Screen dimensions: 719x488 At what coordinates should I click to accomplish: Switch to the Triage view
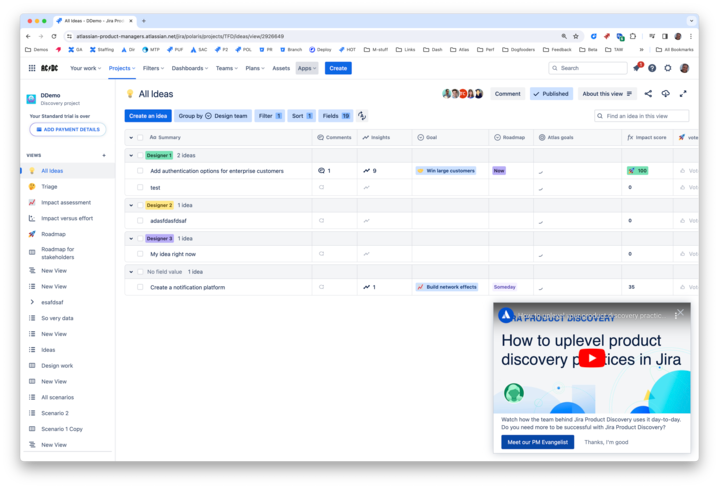[x=49, y=187]
